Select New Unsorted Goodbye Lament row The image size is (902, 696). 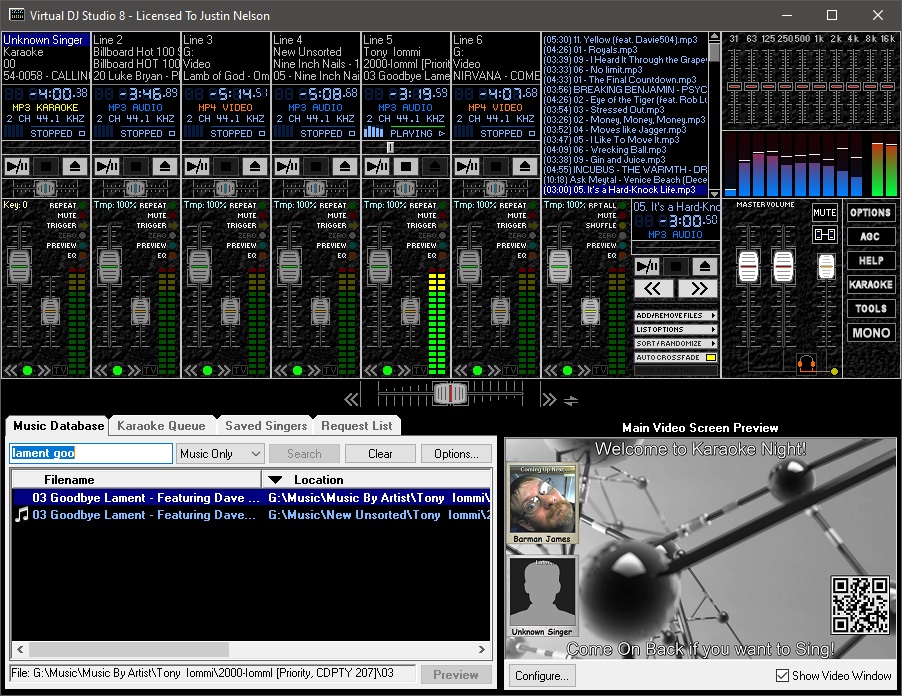251,515
